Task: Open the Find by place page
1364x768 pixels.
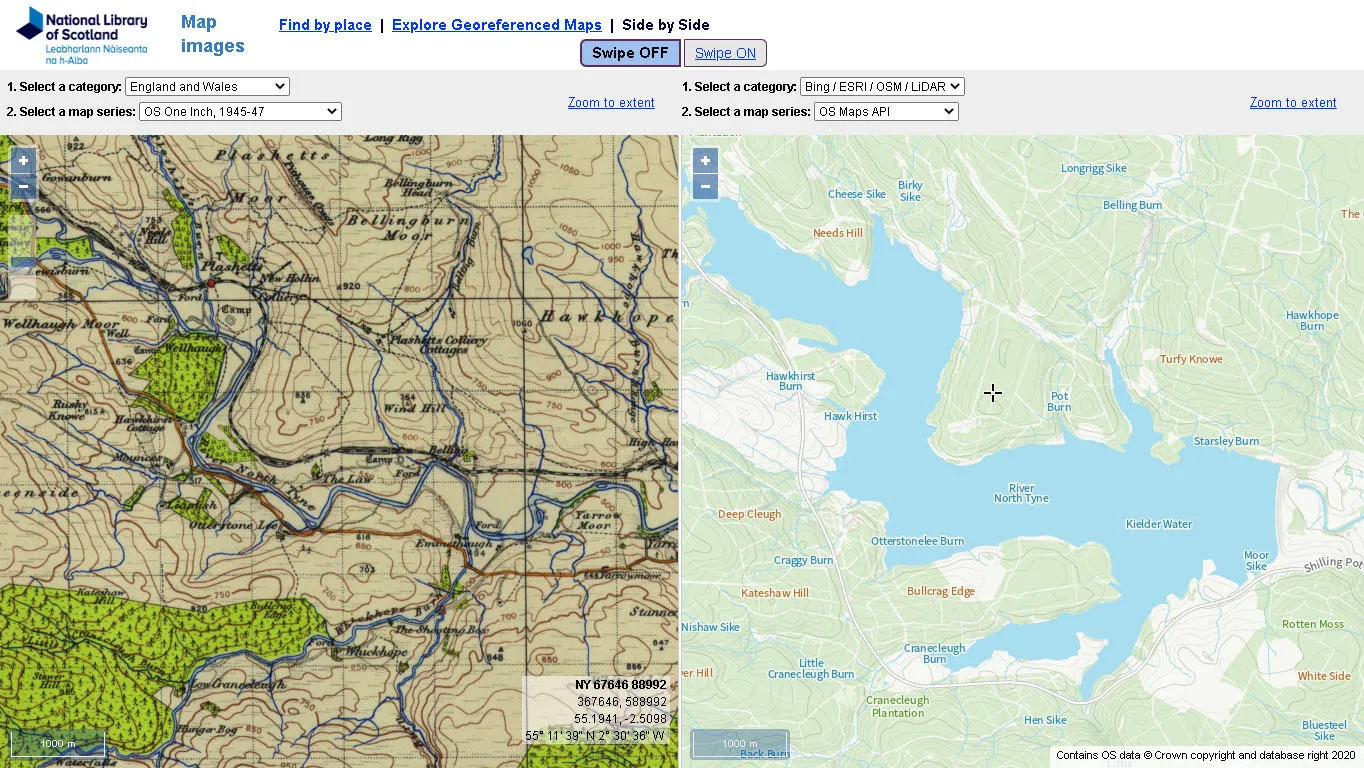Action: [x=325, y=25]
